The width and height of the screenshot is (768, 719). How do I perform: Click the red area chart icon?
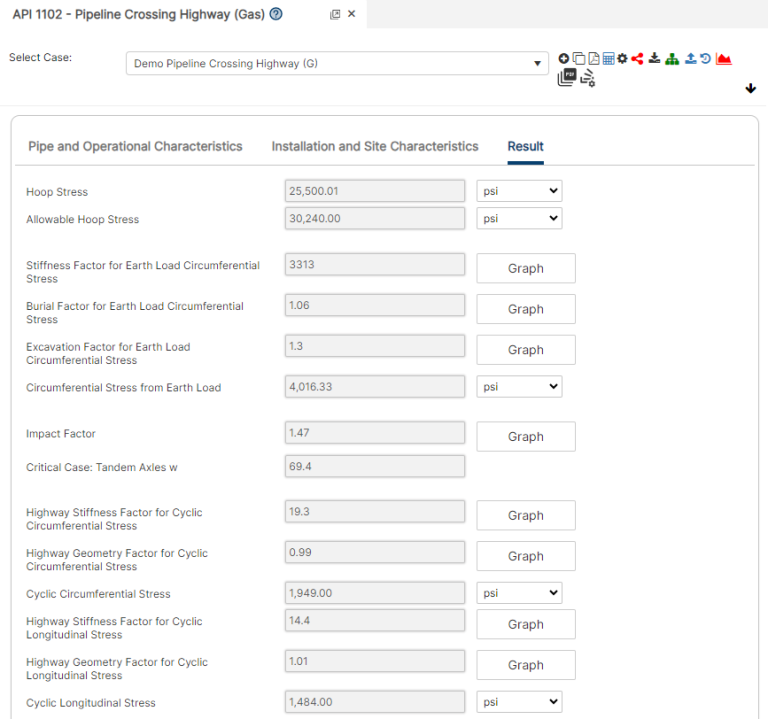723,59
